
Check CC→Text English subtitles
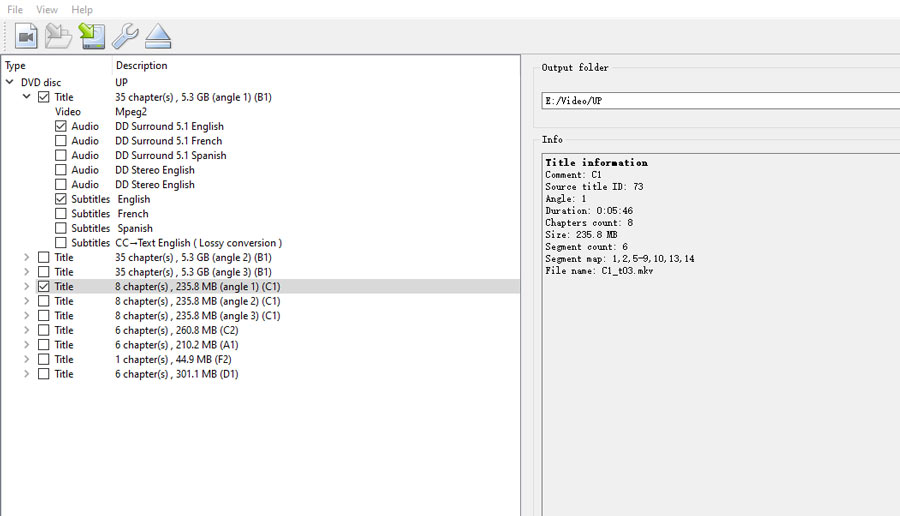coord(61,243)
